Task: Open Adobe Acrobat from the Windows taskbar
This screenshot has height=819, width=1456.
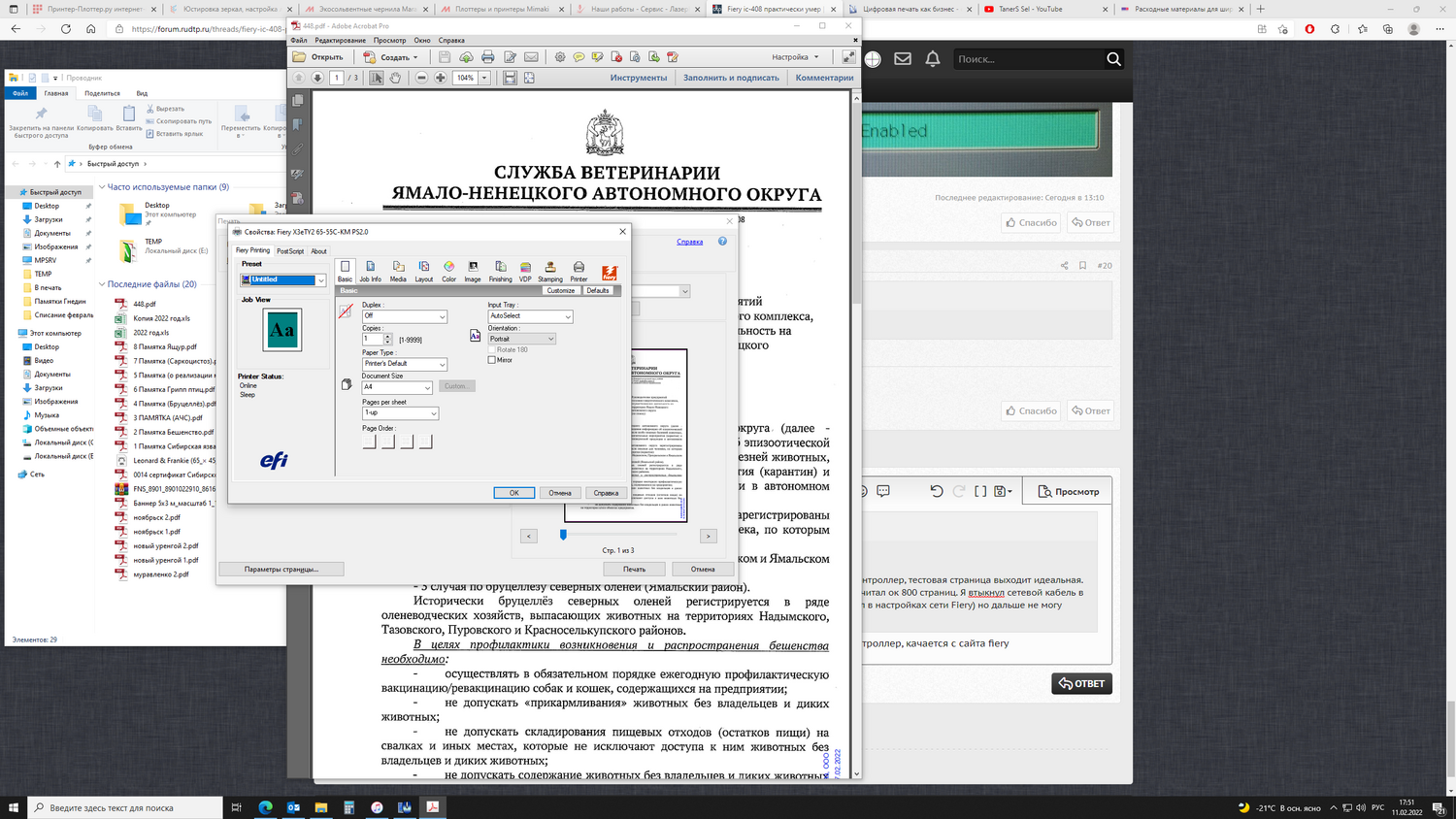Action: click(x=433, y=806)
